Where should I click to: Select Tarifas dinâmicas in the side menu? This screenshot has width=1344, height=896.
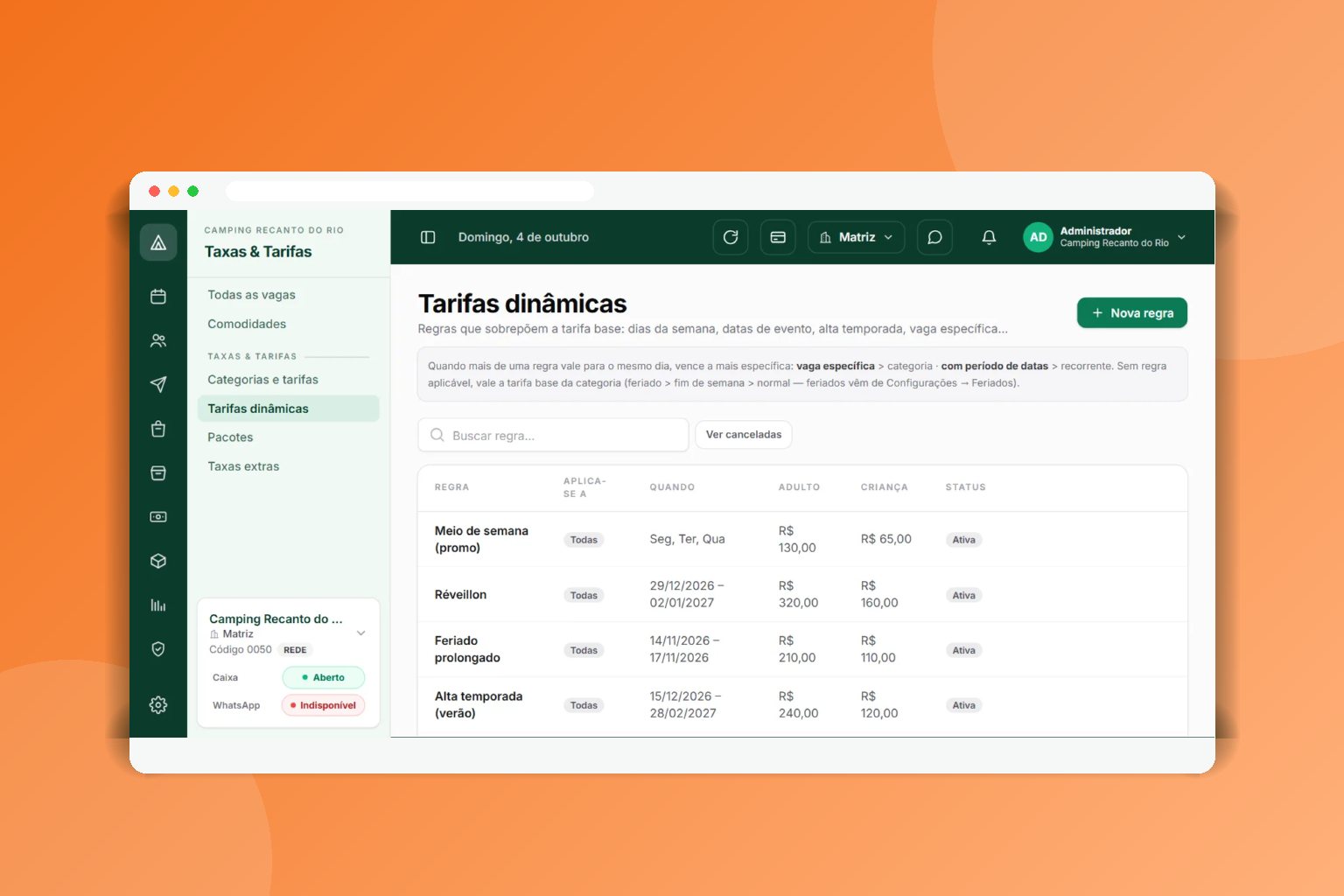tap(289, 409)
